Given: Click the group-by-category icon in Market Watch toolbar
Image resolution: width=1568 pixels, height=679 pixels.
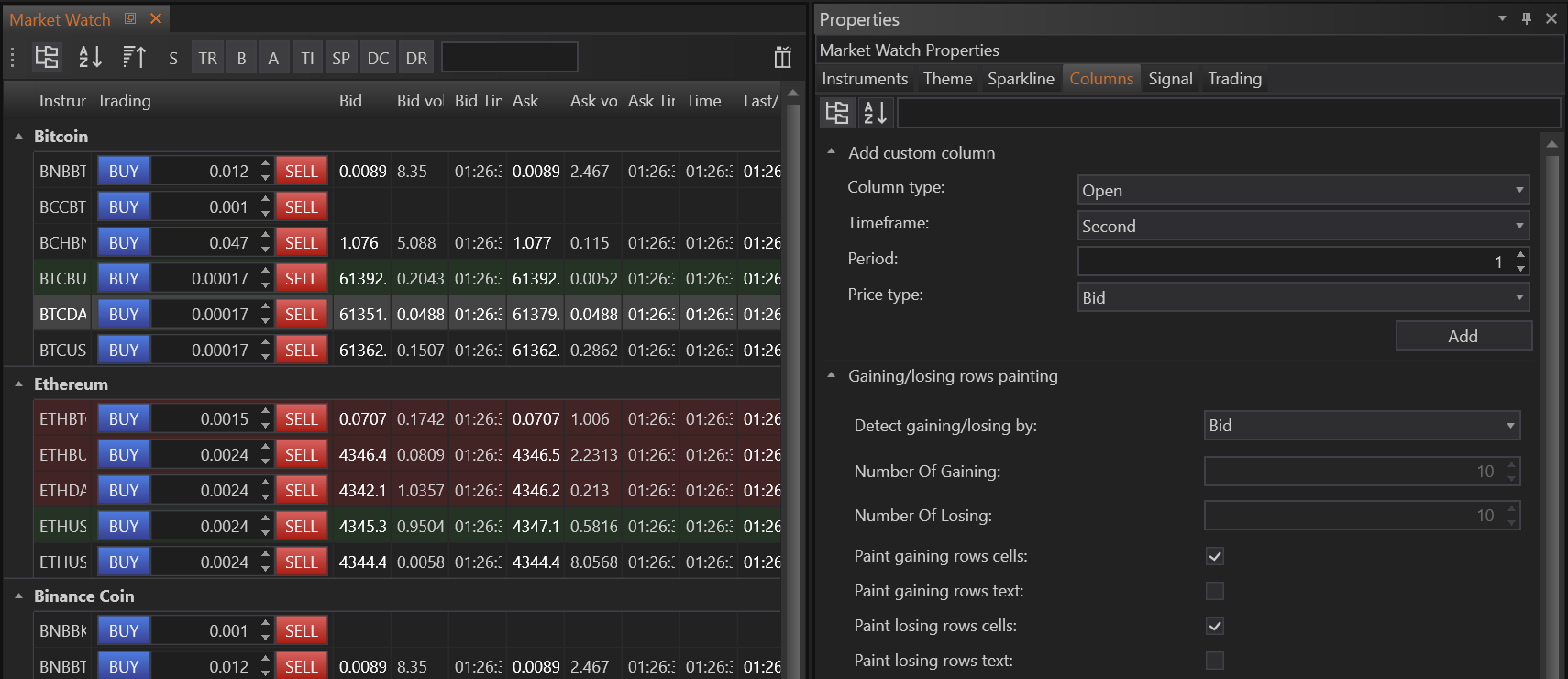Looking at the screenshot, I should click(x=47, y=57).
